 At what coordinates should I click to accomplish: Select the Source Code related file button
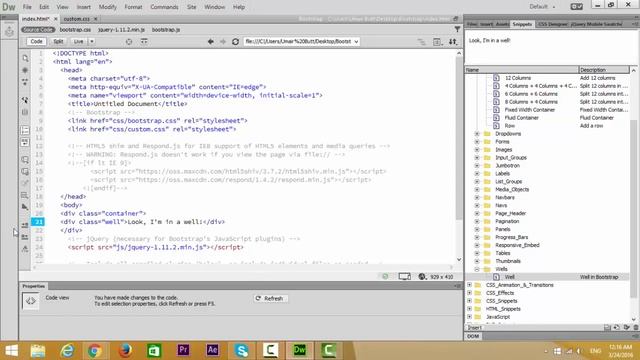pos(38,30)
